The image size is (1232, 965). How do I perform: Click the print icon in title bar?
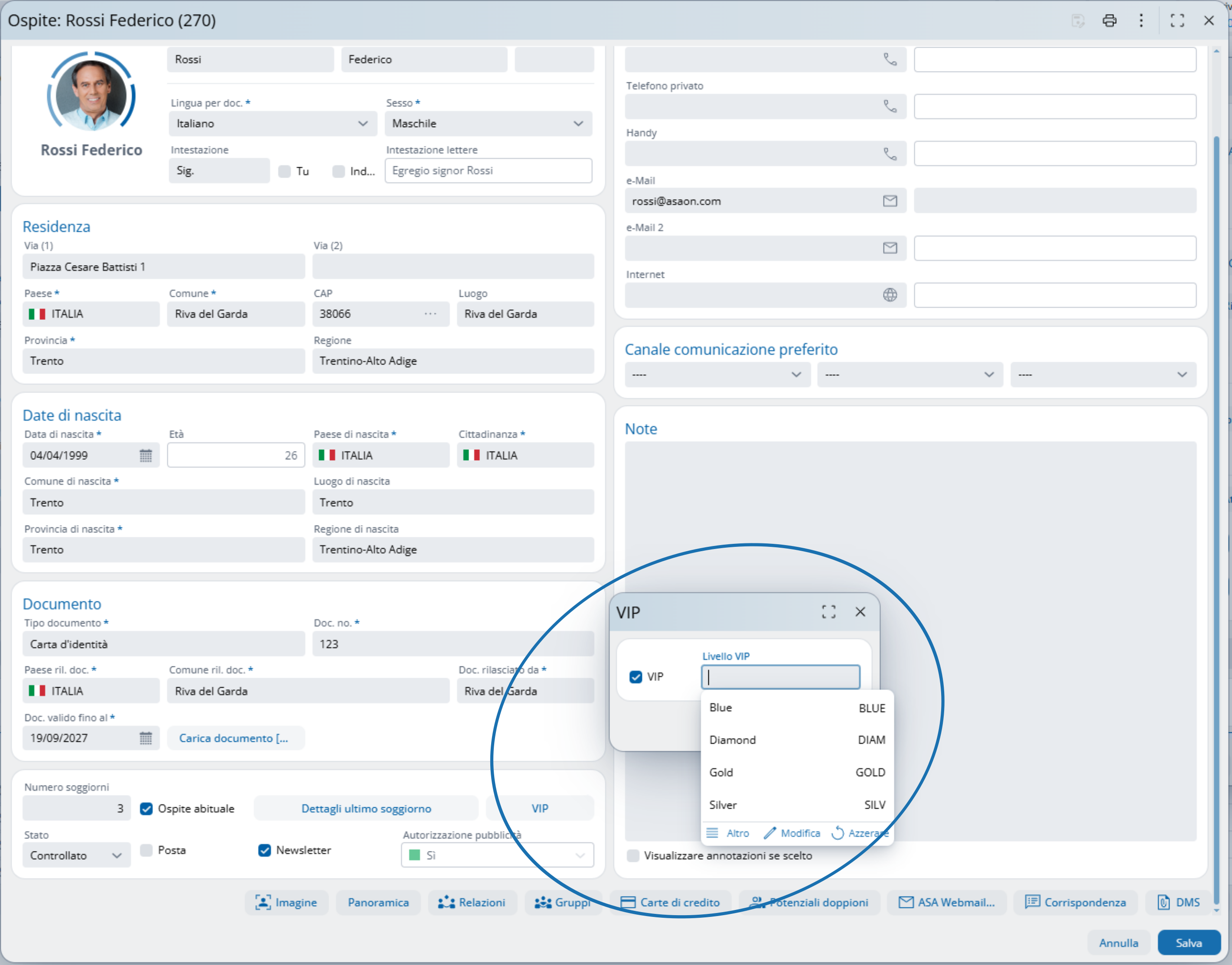[1109, 21]
